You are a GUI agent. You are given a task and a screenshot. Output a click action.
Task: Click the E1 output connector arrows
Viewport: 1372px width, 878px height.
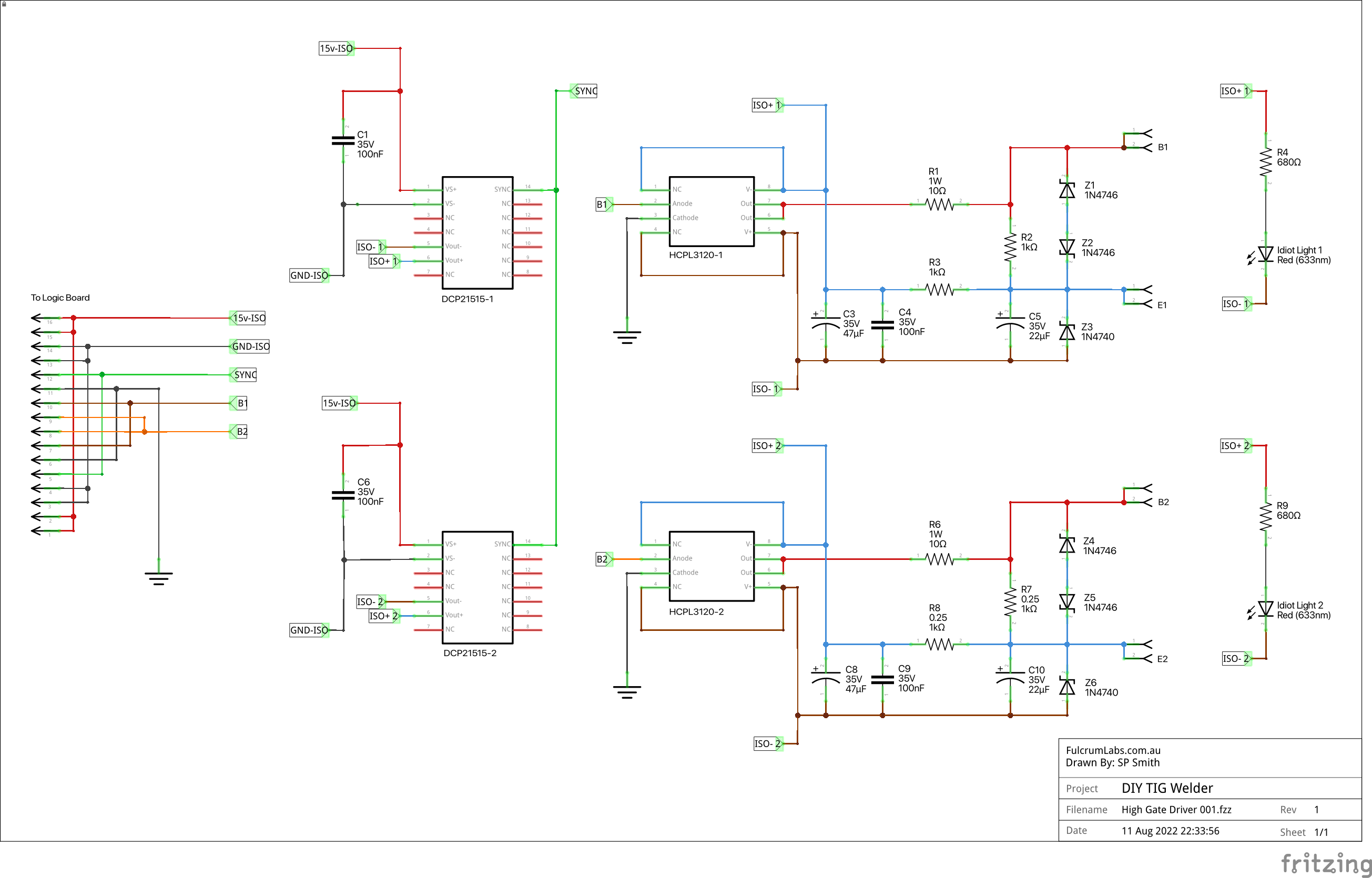pyautogui.click(x=1138, y=297)
